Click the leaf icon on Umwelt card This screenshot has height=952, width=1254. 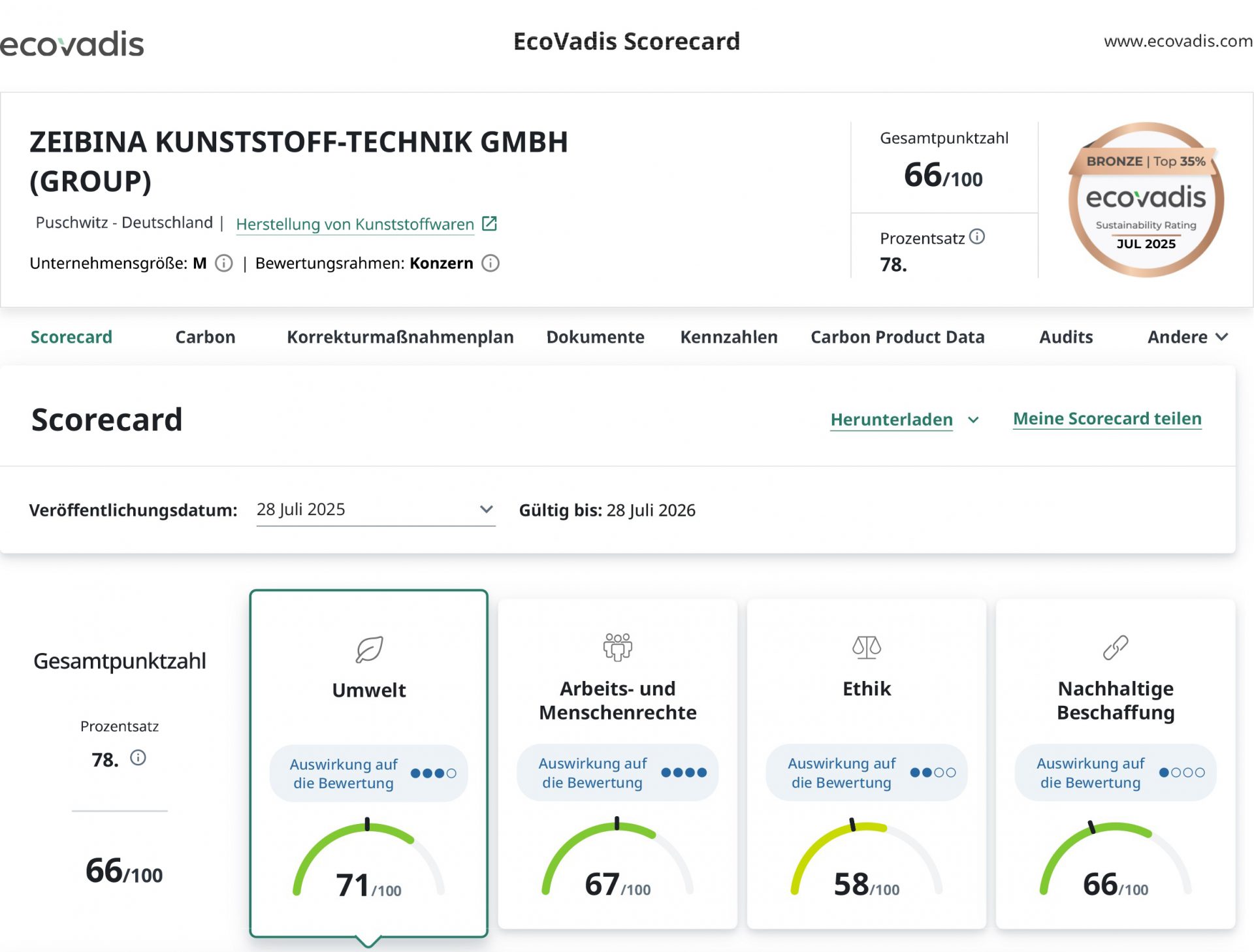[369, 649]
